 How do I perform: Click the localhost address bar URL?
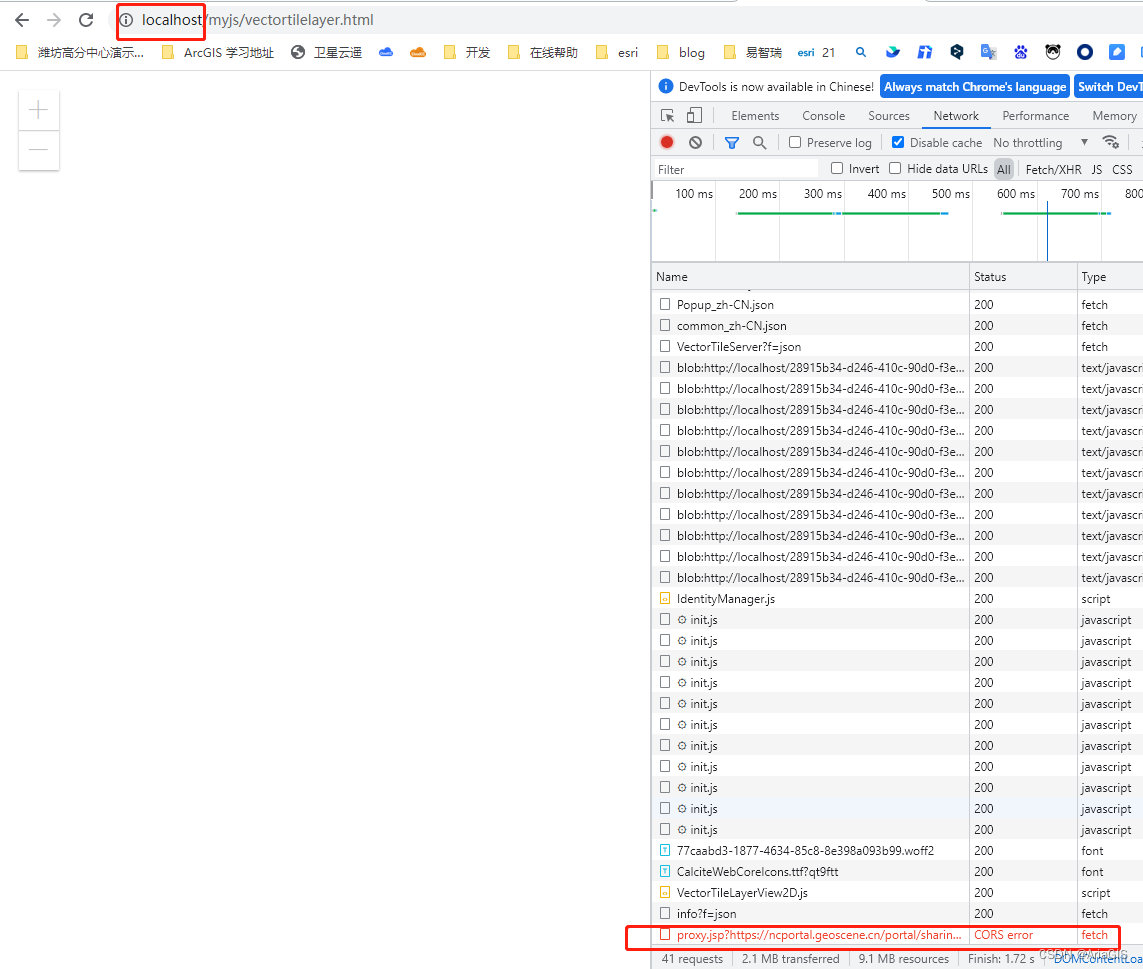coord(257,20)
